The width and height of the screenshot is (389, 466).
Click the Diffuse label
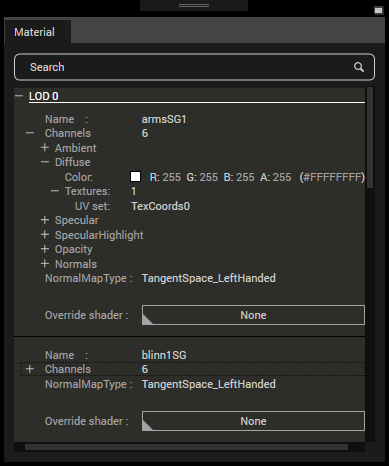tap(73, 162)
